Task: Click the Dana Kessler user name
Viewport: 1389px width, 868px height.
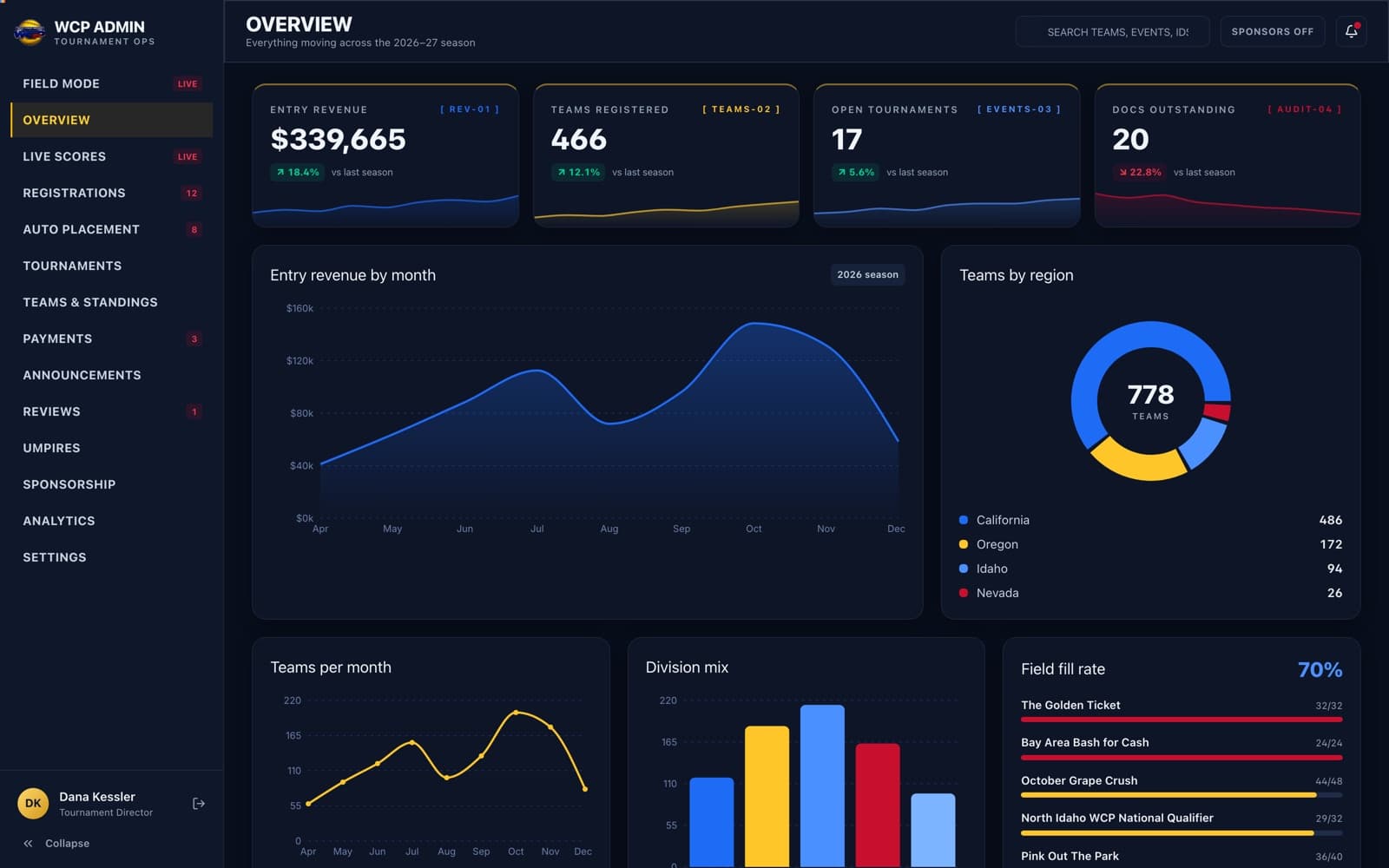Action: pyautogui.click(x=97, y=797)
